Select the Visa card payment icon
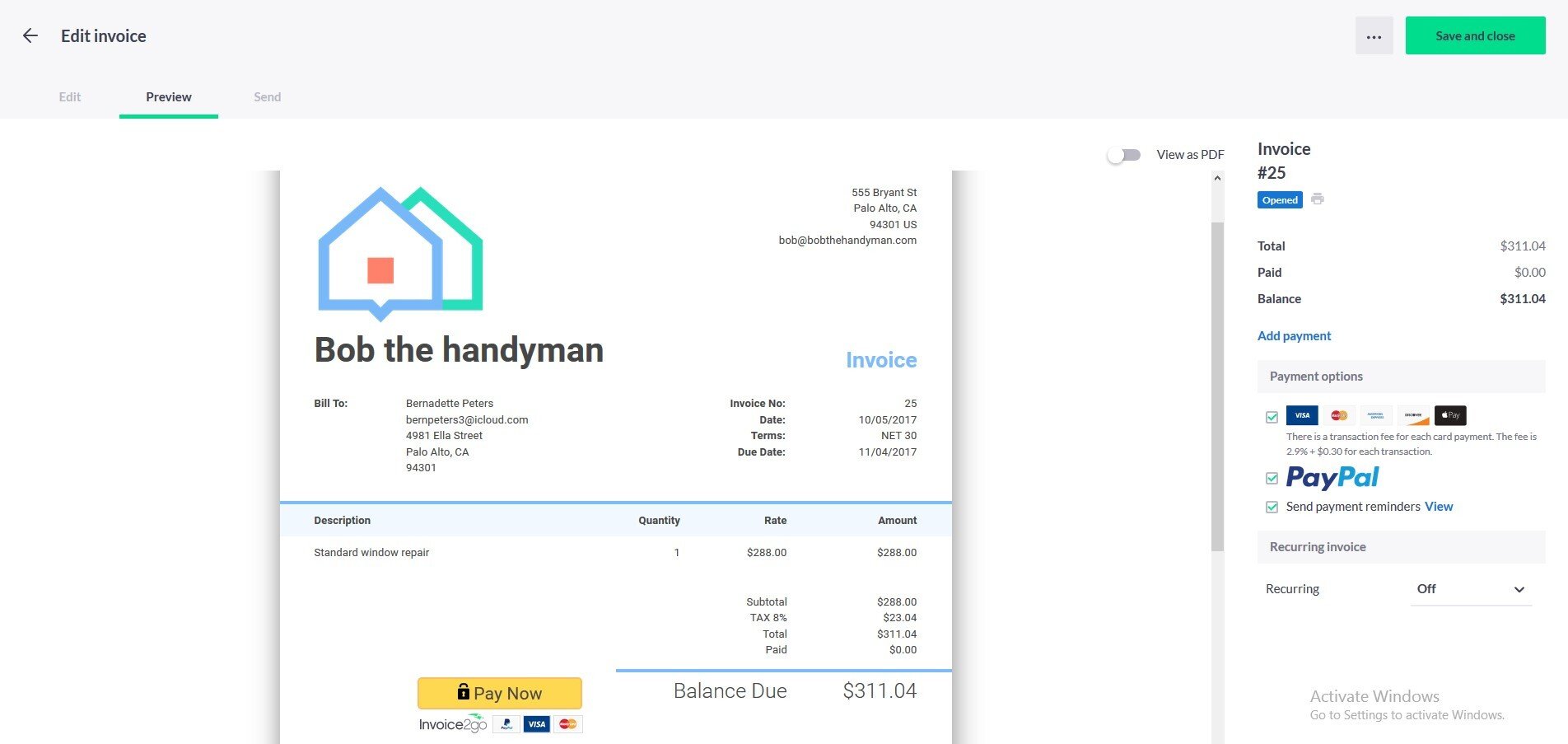This screenshot has width=1568, height=744. (1301, 415)
